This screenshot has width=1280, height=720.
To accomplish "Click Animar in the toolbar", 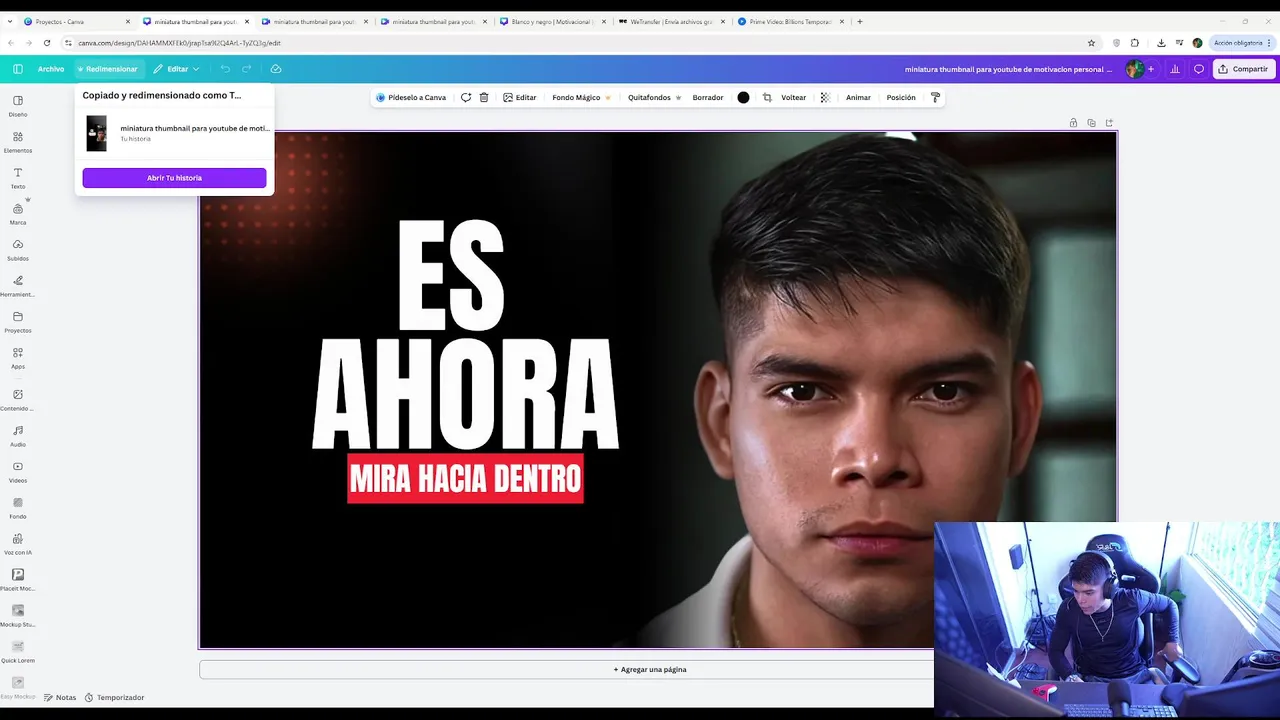I will click(x=858, y=97).
